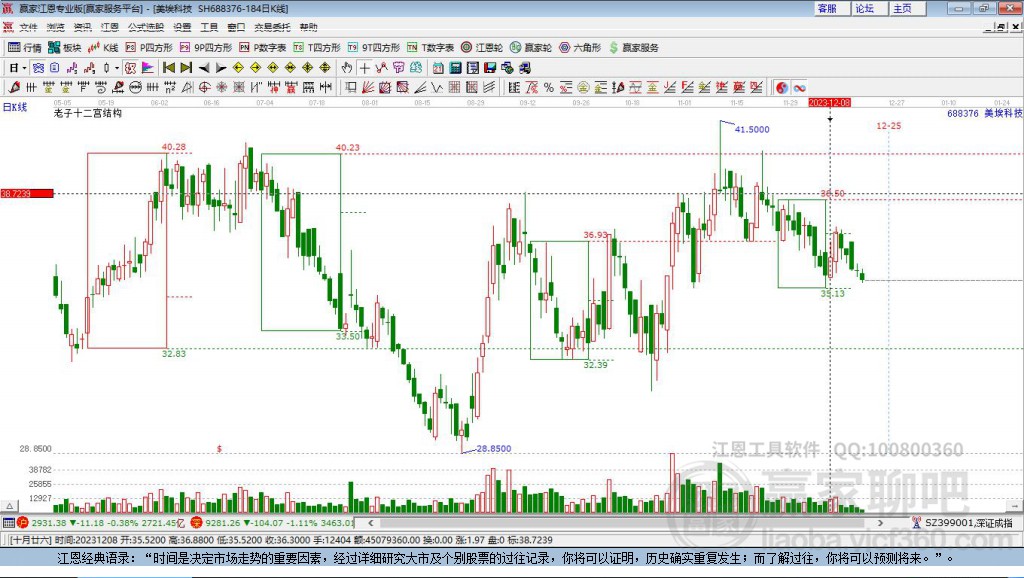1024x578 pixels.
Task: Click the 论坛 button
Action: tap(869, 8)
